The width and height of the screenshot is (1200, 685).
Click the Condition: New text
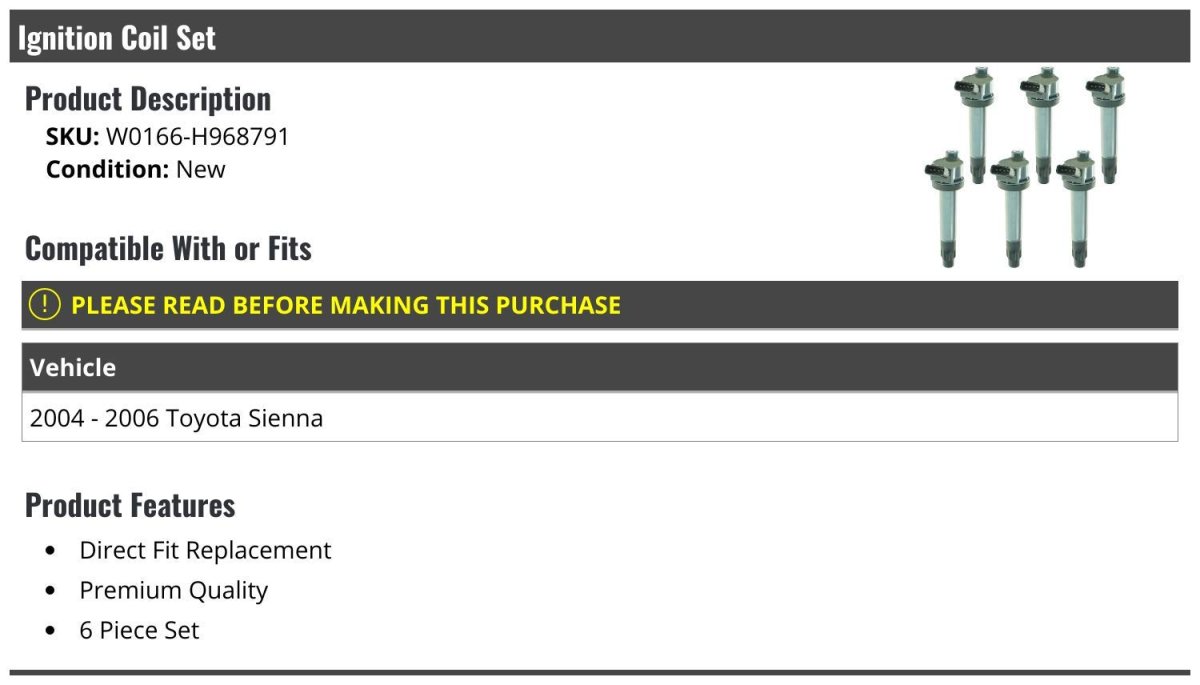pyautogui.click(x=136, y=169)
